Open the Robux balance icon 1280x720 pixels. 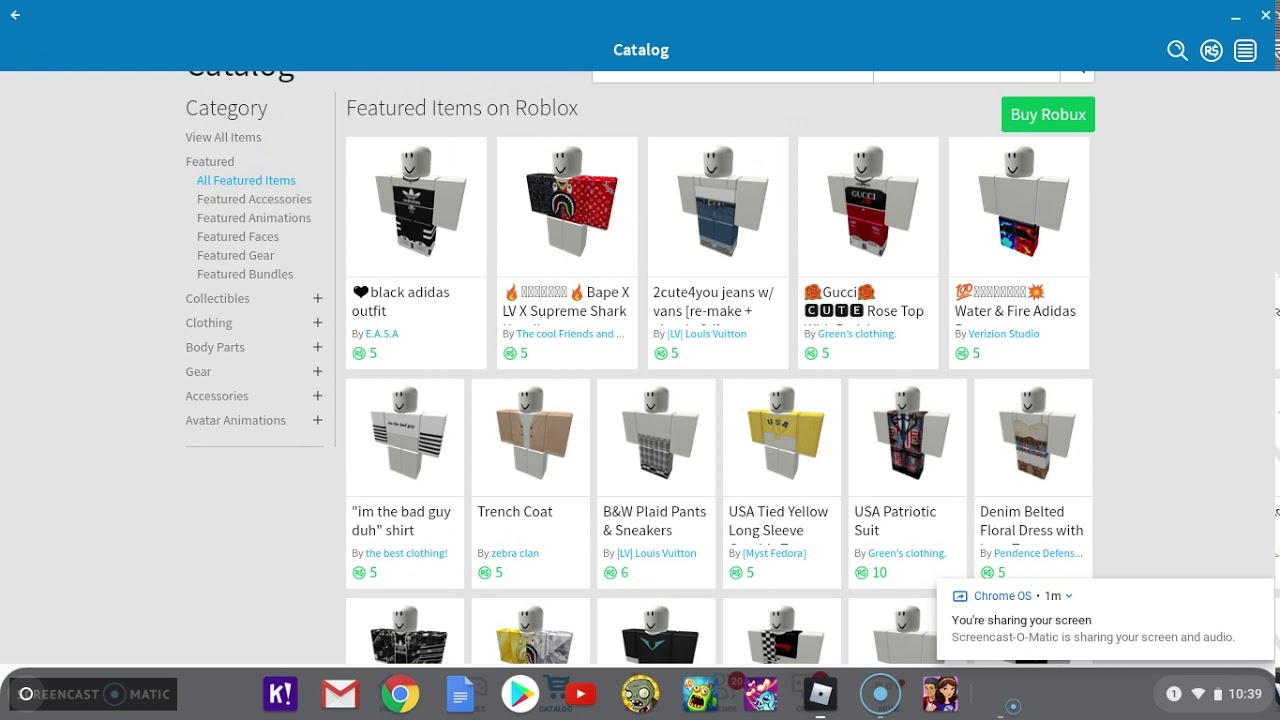pos(1211,51)
